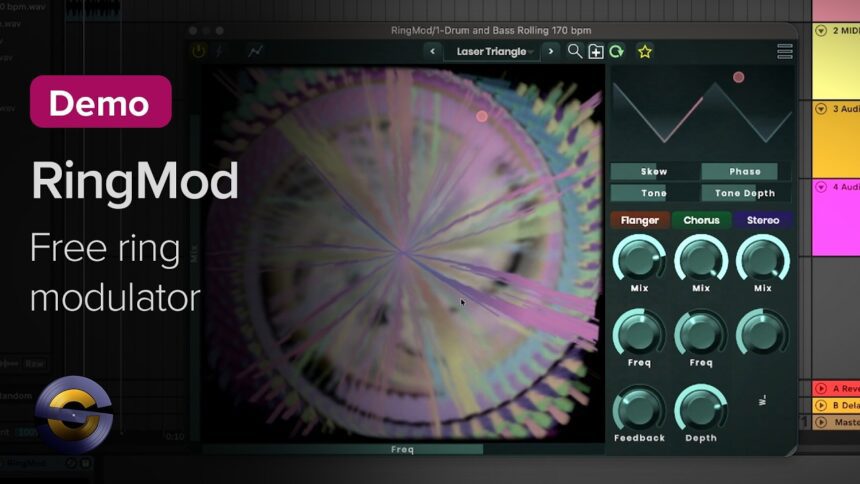Click the Master track play button
This screenshot has height=484, width=860.
[x=821, y=422]
